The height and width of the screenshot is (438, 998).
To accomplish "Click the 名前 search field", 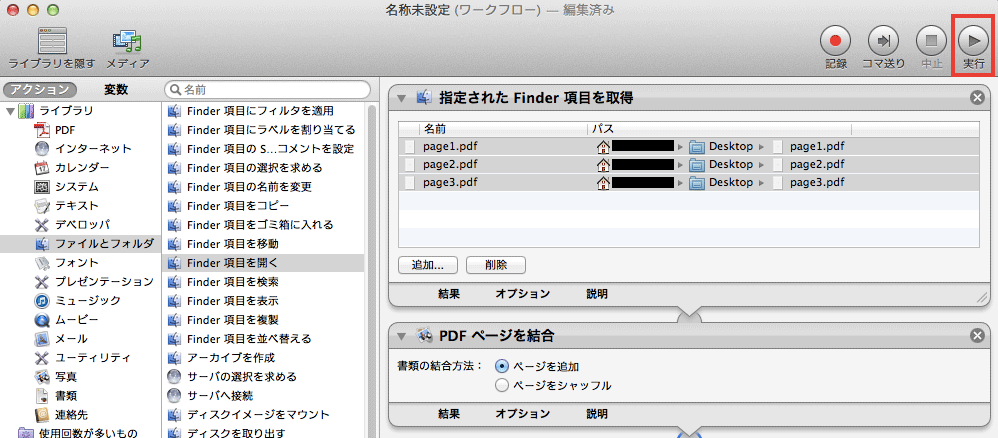I will point(267,90).
